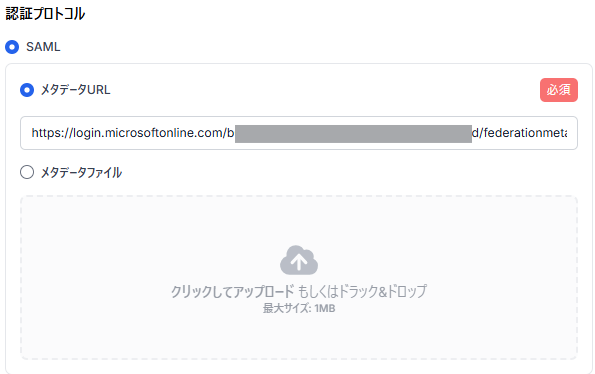Click blank space above the cloud icon

[299, 220]
